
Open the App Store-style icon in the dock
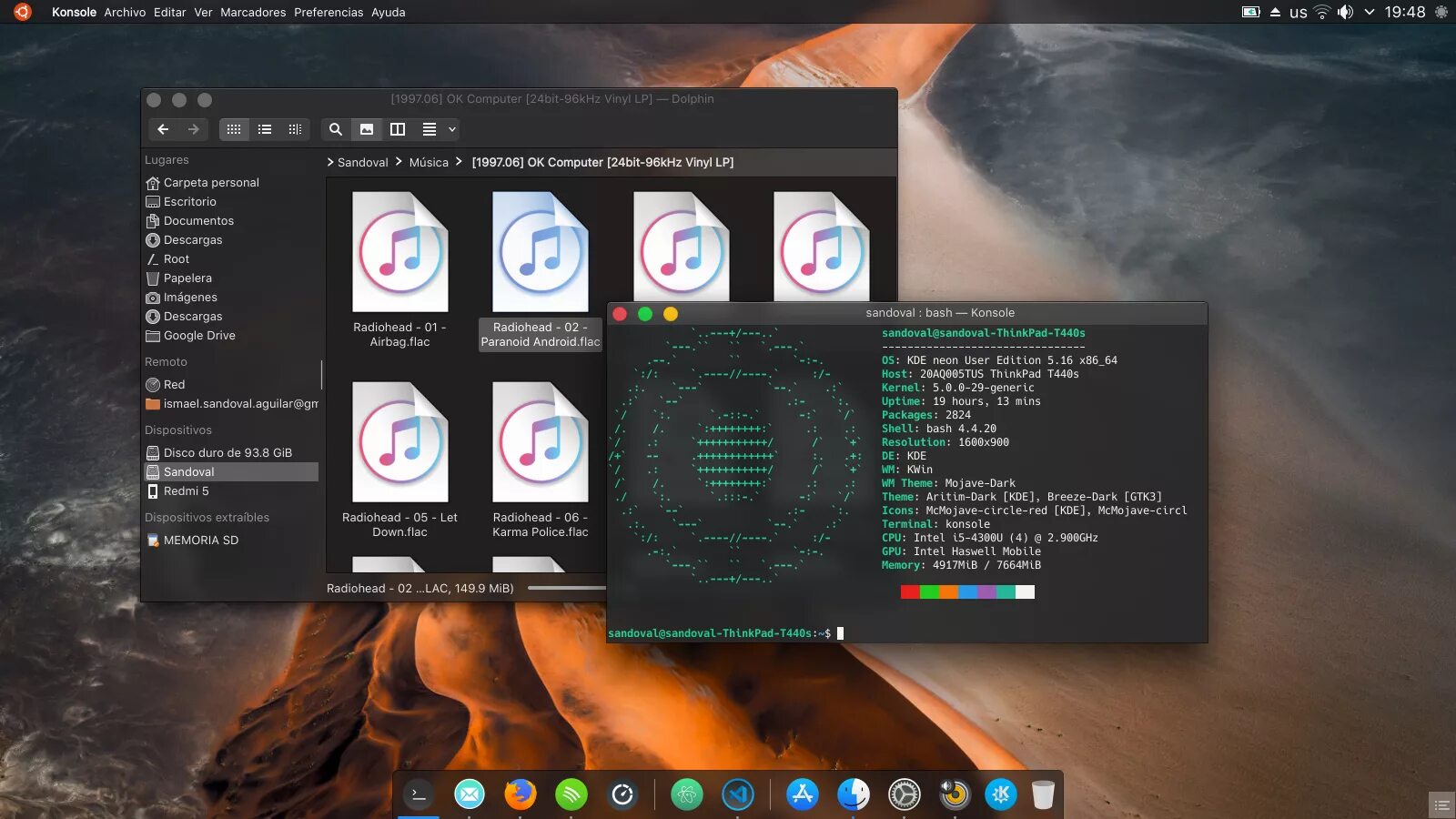tap(803, 794)
